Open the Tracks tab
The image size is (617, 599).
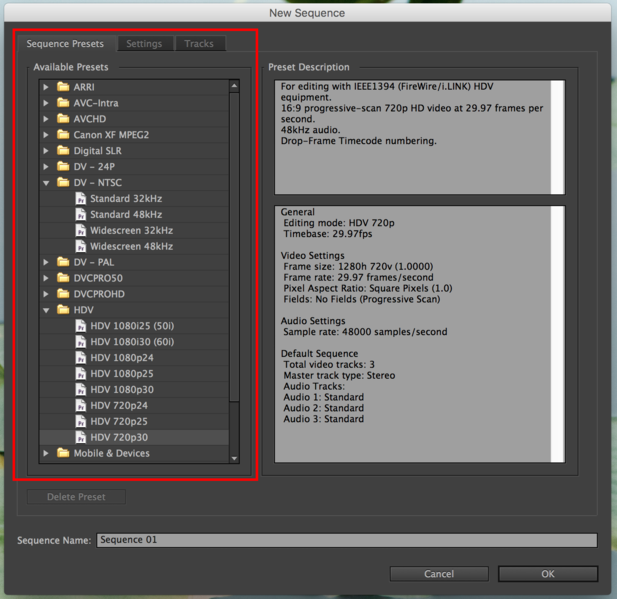coord(199,44)
